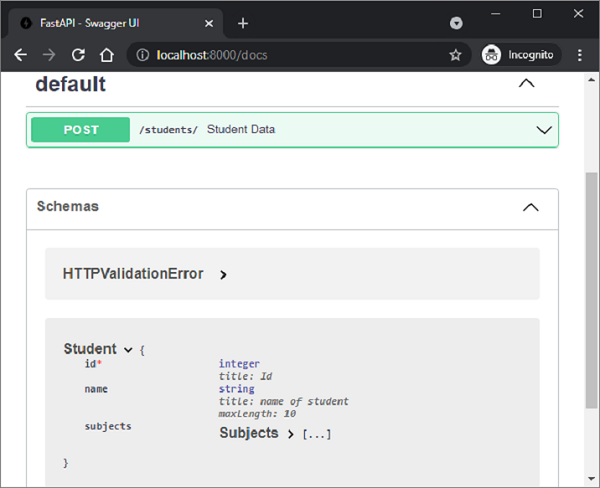Collapse the Schemas section
Viewport: 600px width, 488px height.
pyautogui.click(x=531, y=207)
